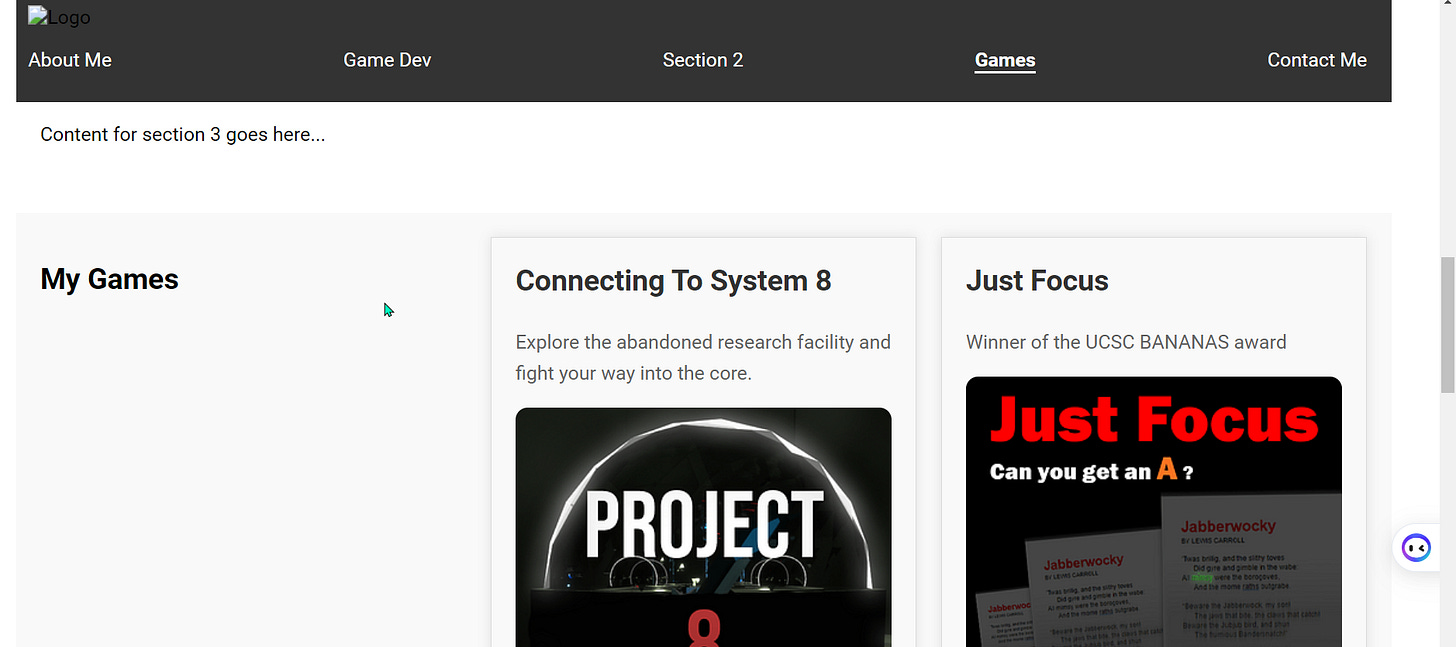Click 'Content for section 3 goes here...' text

182,134
